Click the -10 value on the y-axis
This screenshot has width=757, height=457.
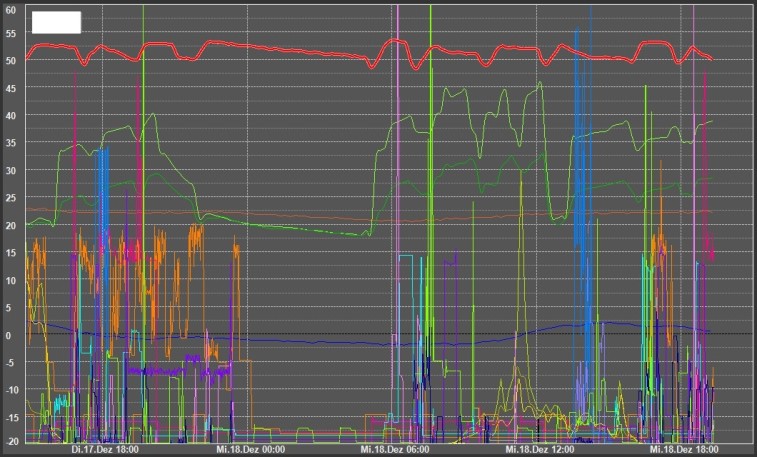click(x=10, y=390)
